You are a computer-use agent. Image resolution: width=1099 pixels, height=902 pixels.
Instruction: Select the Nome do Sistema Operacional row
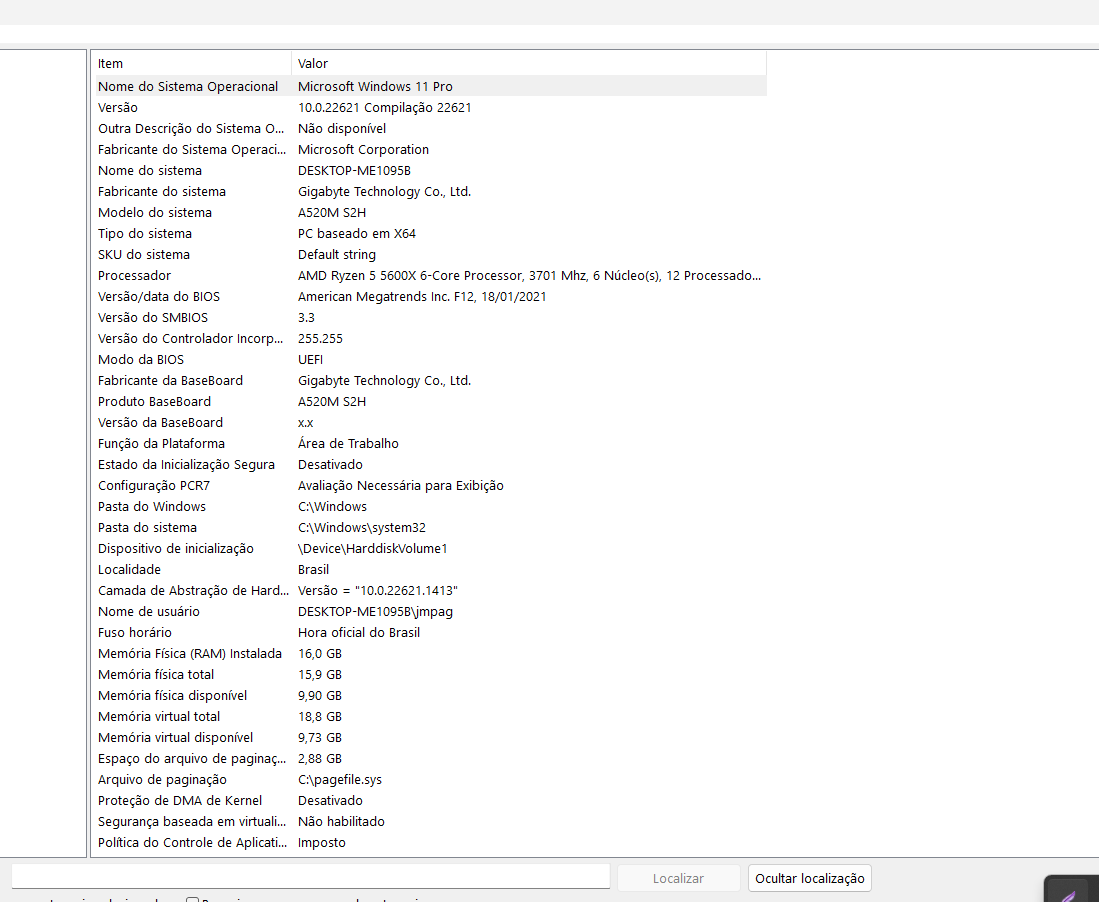pos(430,86)
